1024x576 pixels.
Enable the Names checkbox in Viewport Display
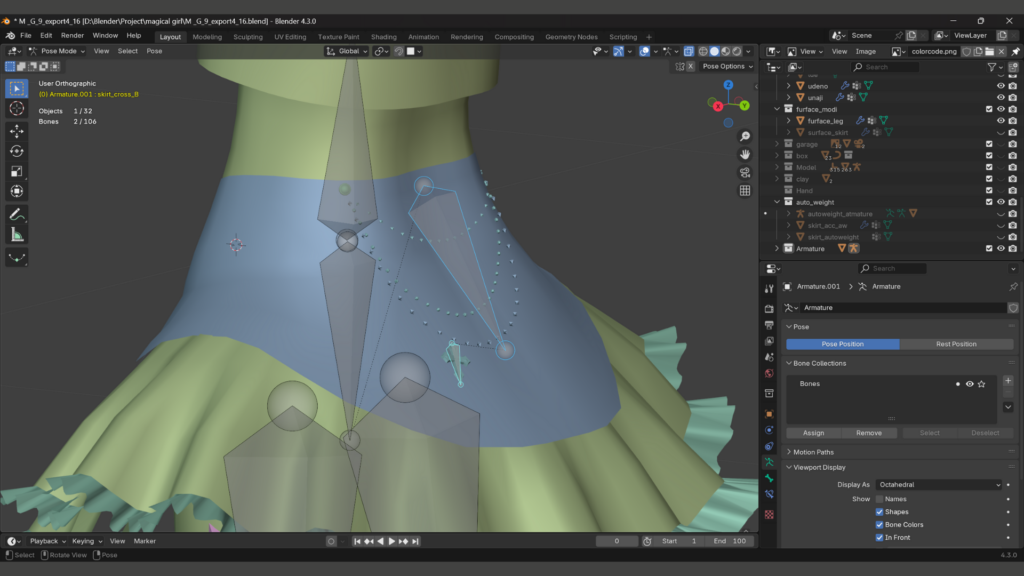[x=880, y=499]
